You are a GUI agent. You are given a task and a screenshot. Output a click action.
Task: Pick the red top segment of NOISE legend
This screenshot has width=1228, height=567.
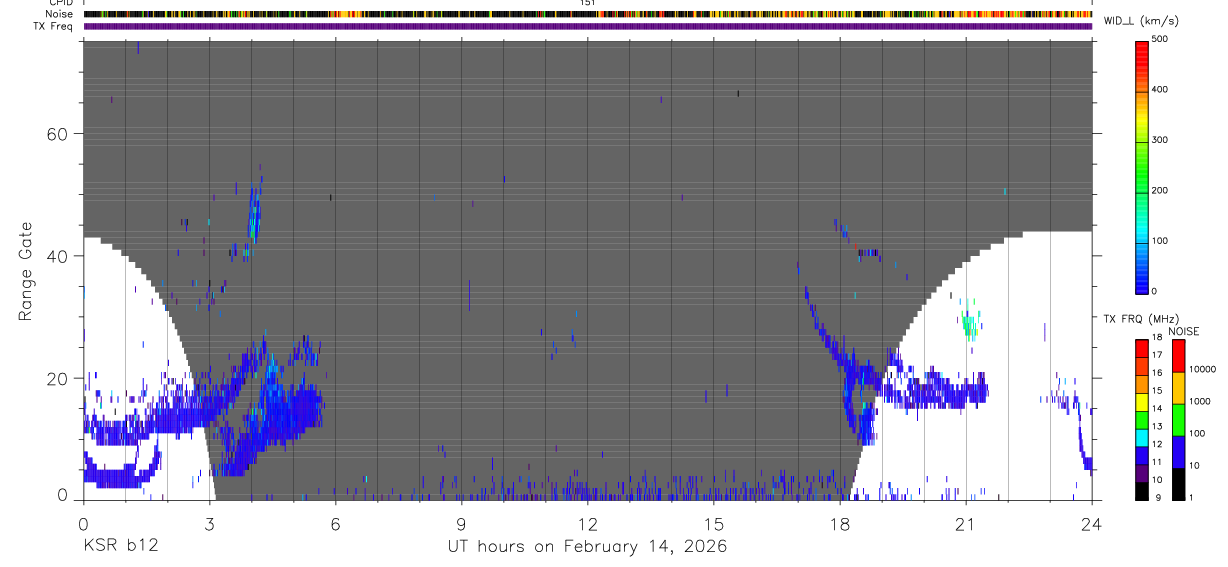pyautogui.click(x=1177, y=355)
